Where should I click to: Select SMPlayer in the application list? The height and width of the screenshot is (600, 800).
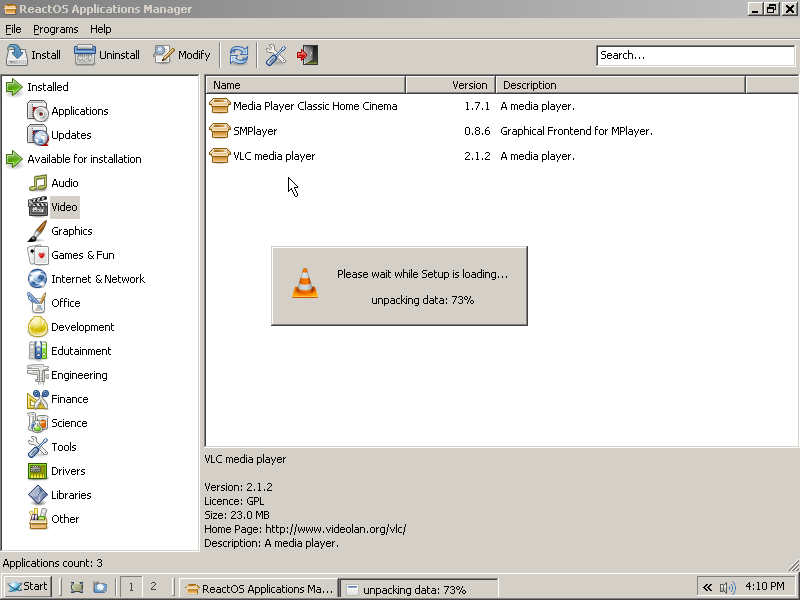[255, 131]
